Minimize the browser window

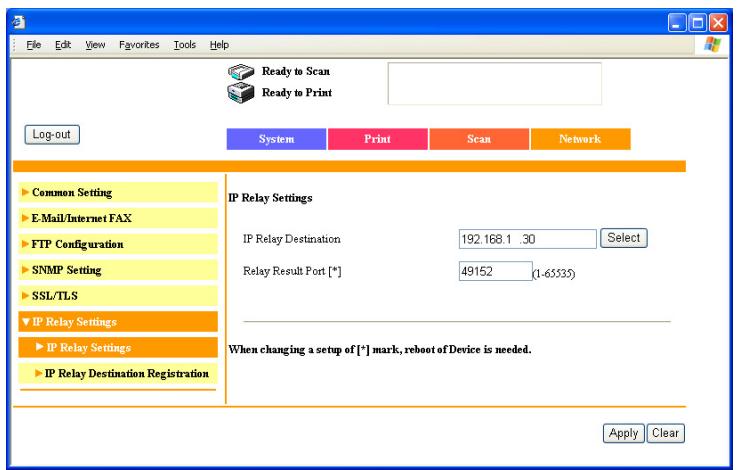(677, 23)
